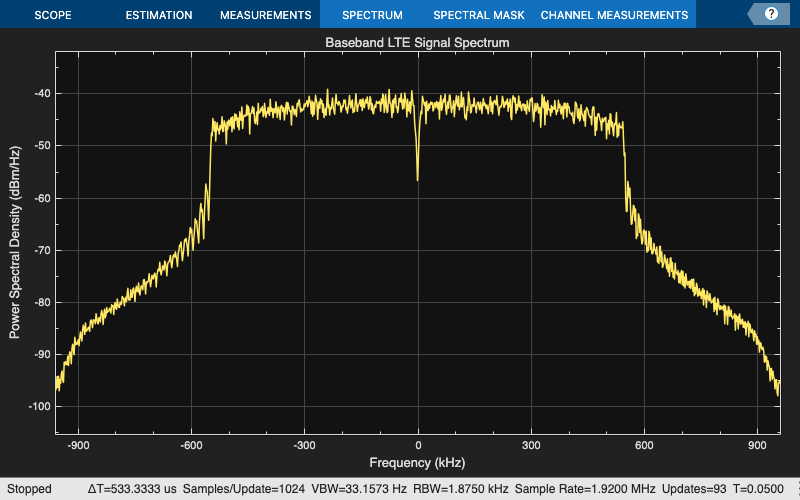This screenshot has width=800, height=500.
Task: Click Sample Rate=1.9200 MHz status entry
Action: (x=585, y=489)
